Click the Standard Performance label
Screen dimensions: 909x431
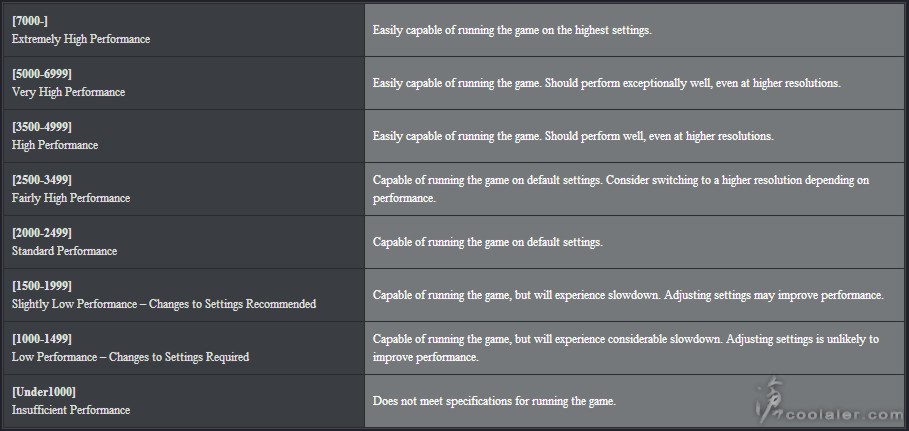[x=64, y=251]
